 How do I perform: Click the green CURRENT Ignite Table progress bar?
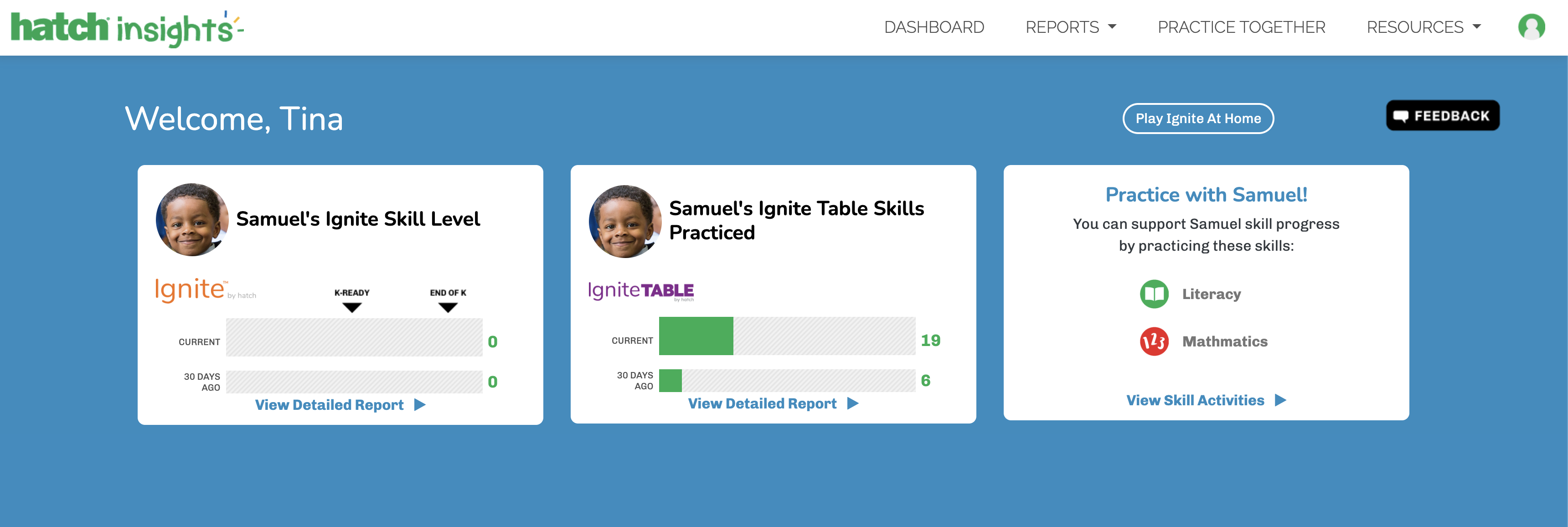tap(696, 336)
